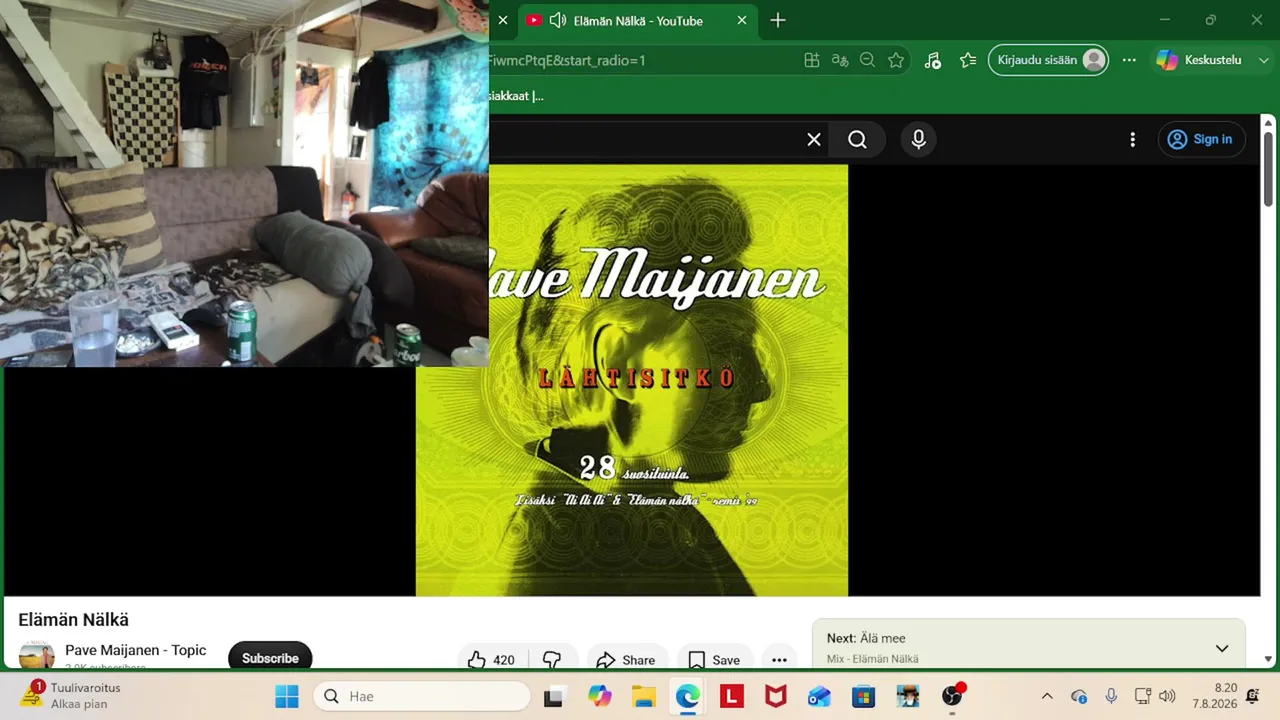The height and width of the screenshot is (720, 1280).
Task: Open the notification center bell icon
Action: click(1253, 696)
